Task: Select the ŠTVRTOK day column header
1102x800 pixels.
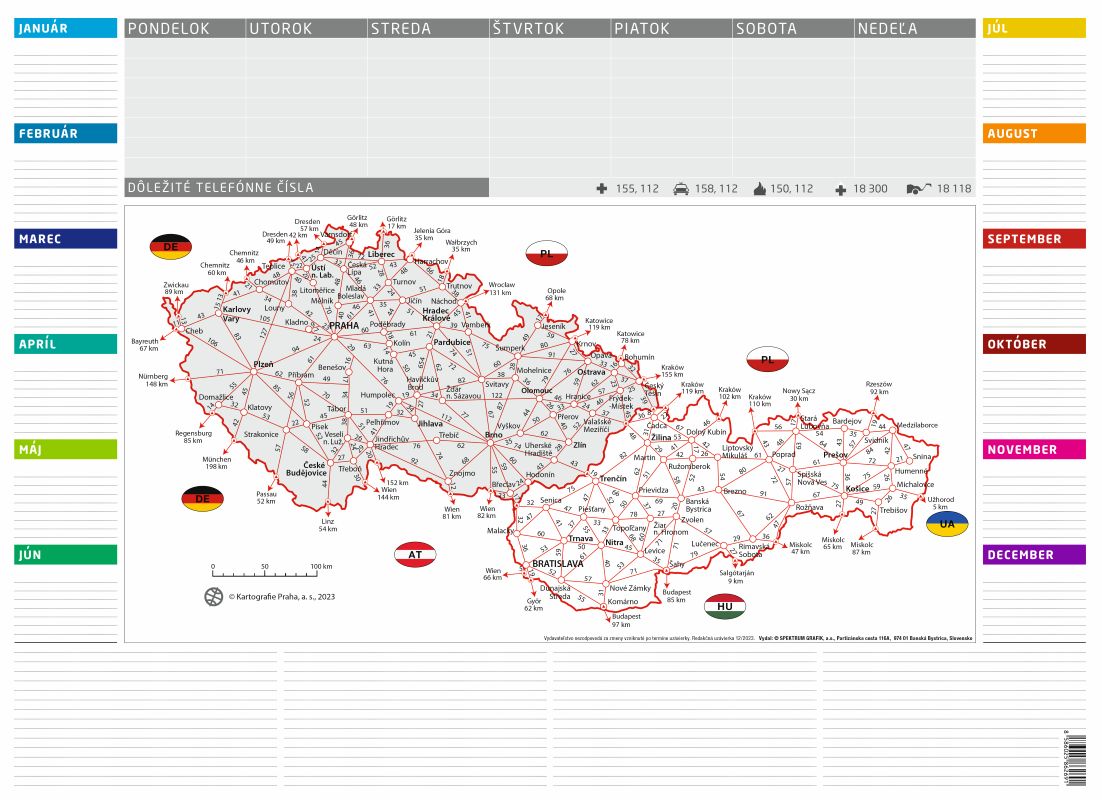Action: pos(550,29)
